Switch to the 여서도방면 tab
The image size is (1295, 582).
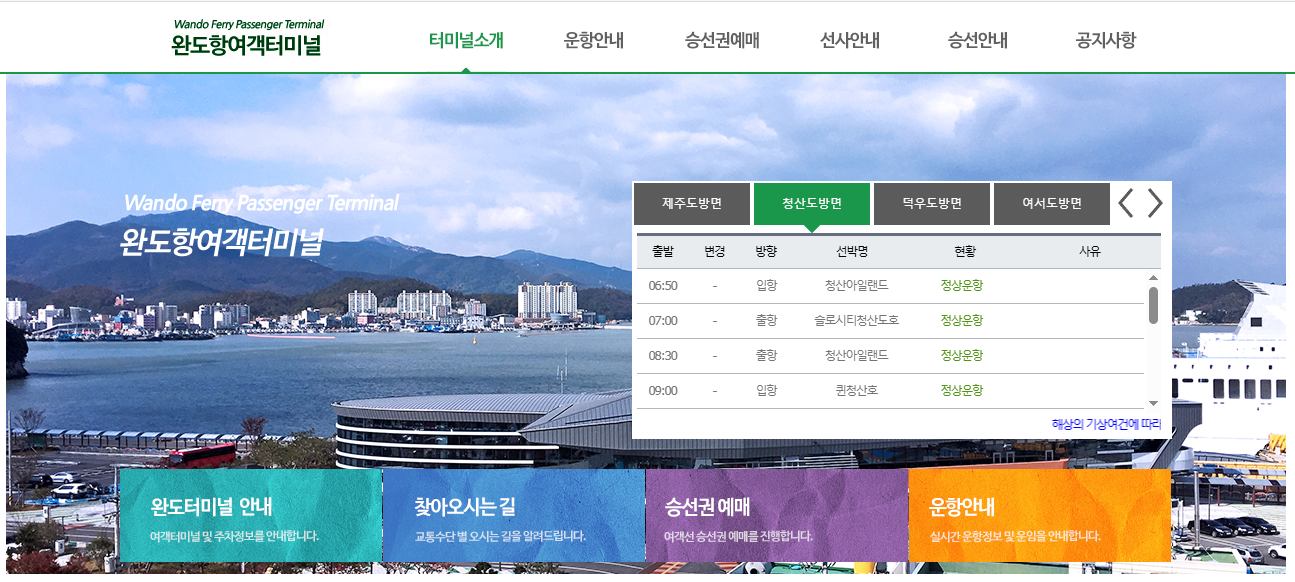[x=1051, y=203]
